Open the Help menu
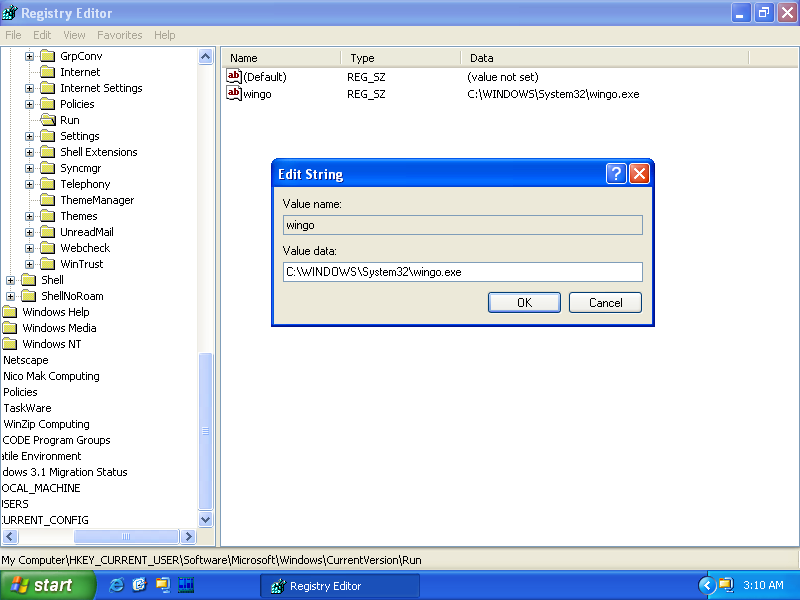 pos(164,35)
